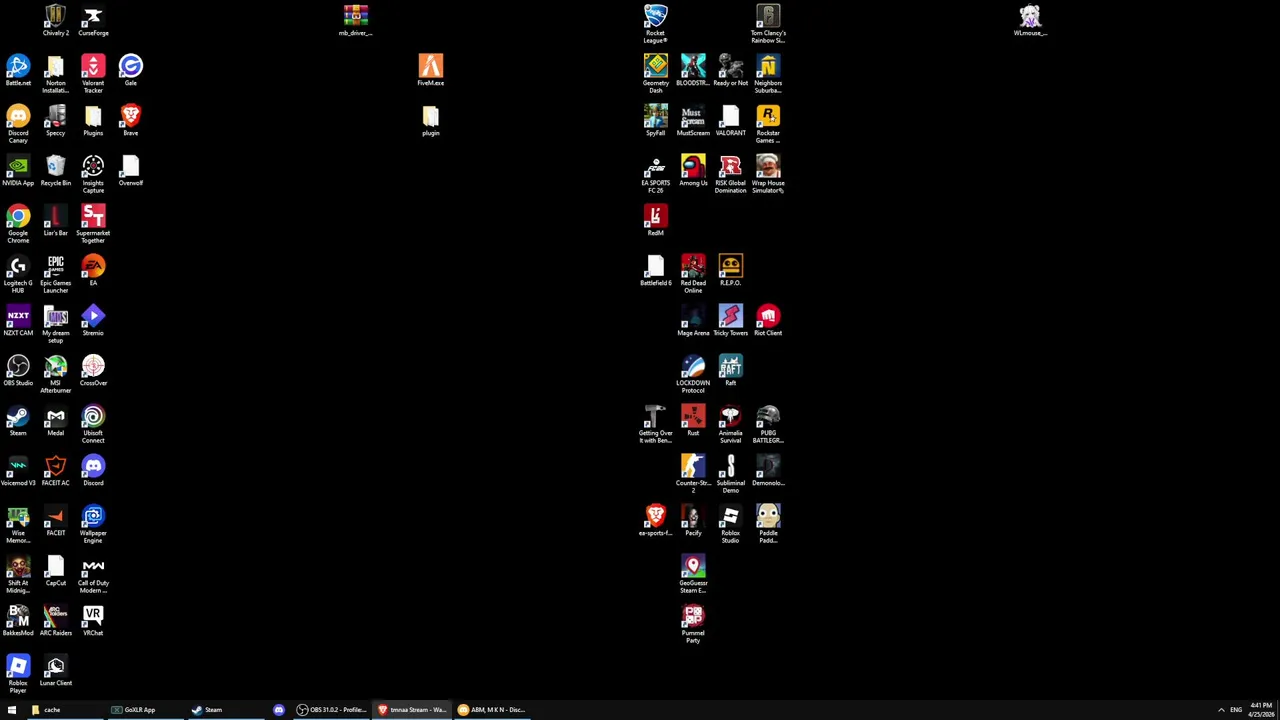Image resolution: width=1280 pixels, height=720 pixels.
Task: Select the Valorant Tracker icon
Action: pos(93,73)
